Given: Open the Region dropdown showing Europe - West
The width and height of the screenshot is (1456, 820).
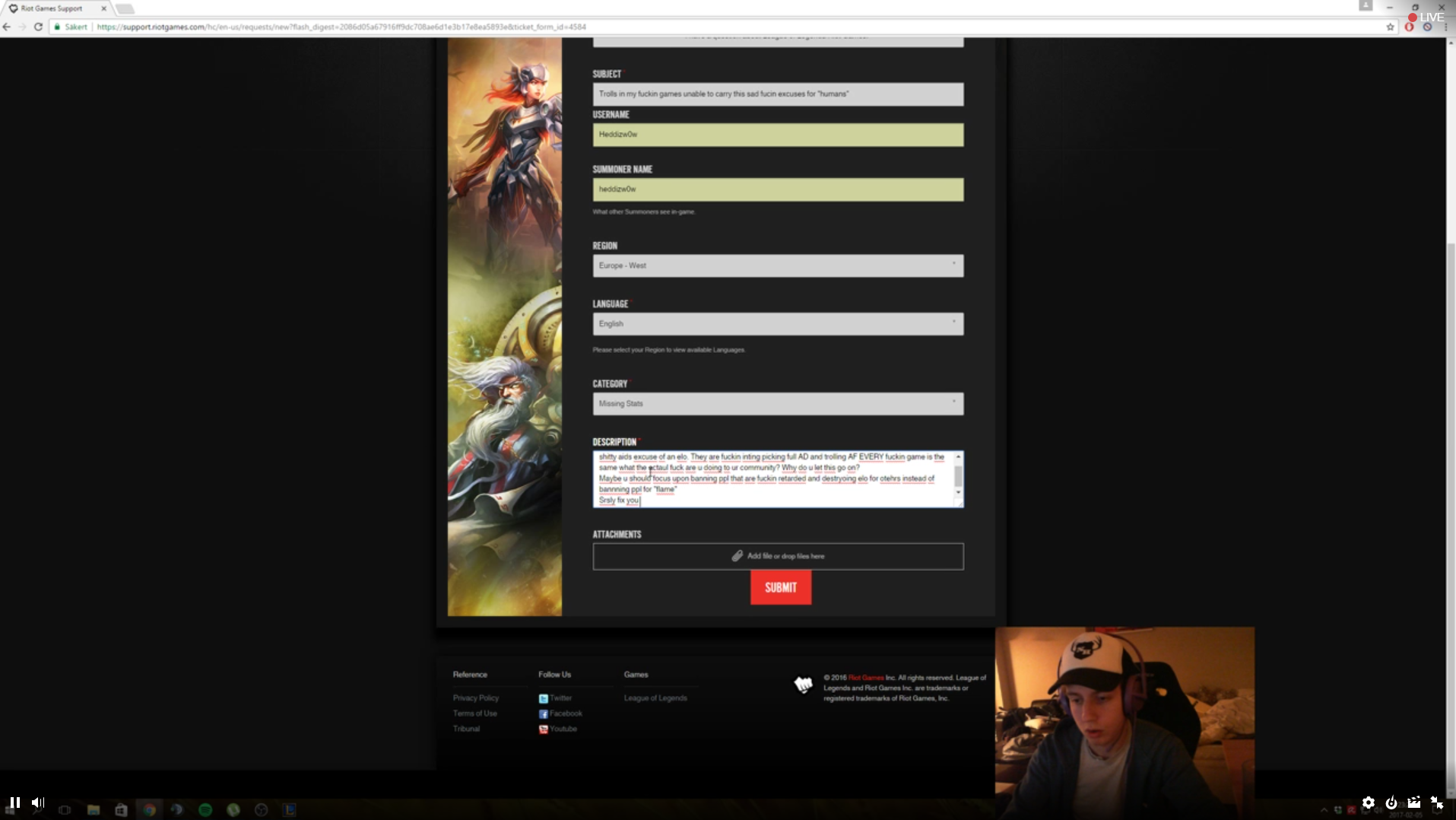Looking at the screenshot, I should [778, 265].
